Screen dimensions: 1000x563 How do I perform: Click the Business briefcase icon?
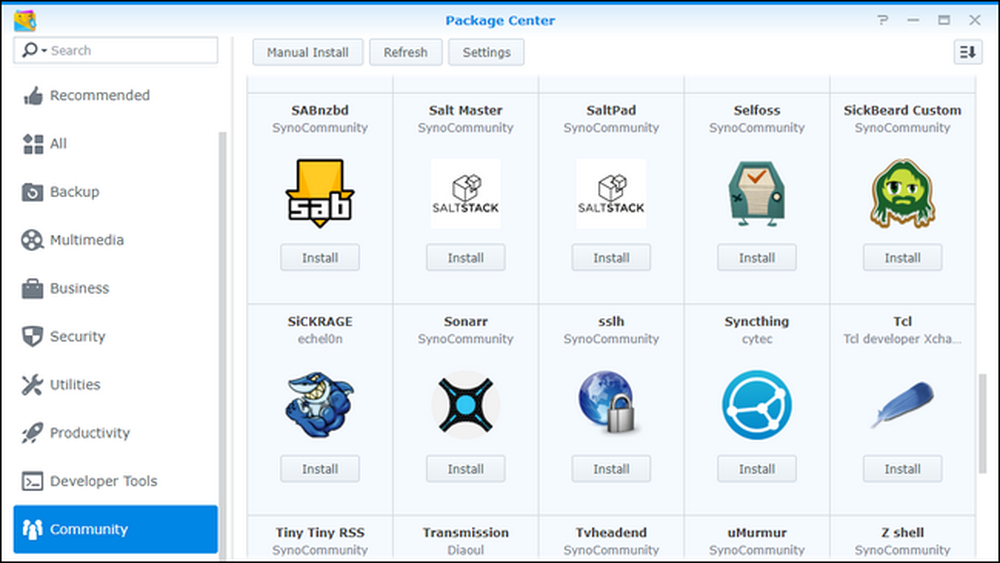click(x=33, y=288)
